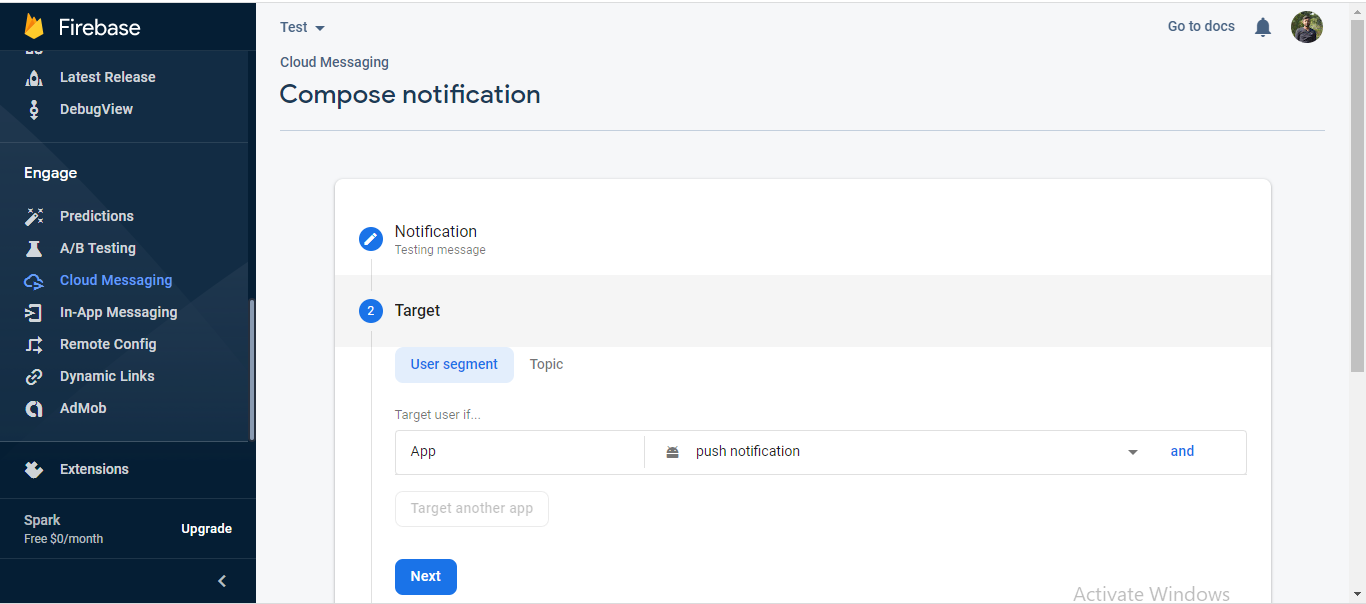Expand the push notification app selector
This screenshot has width=1366, height=604.
(x=1131, y=452)
